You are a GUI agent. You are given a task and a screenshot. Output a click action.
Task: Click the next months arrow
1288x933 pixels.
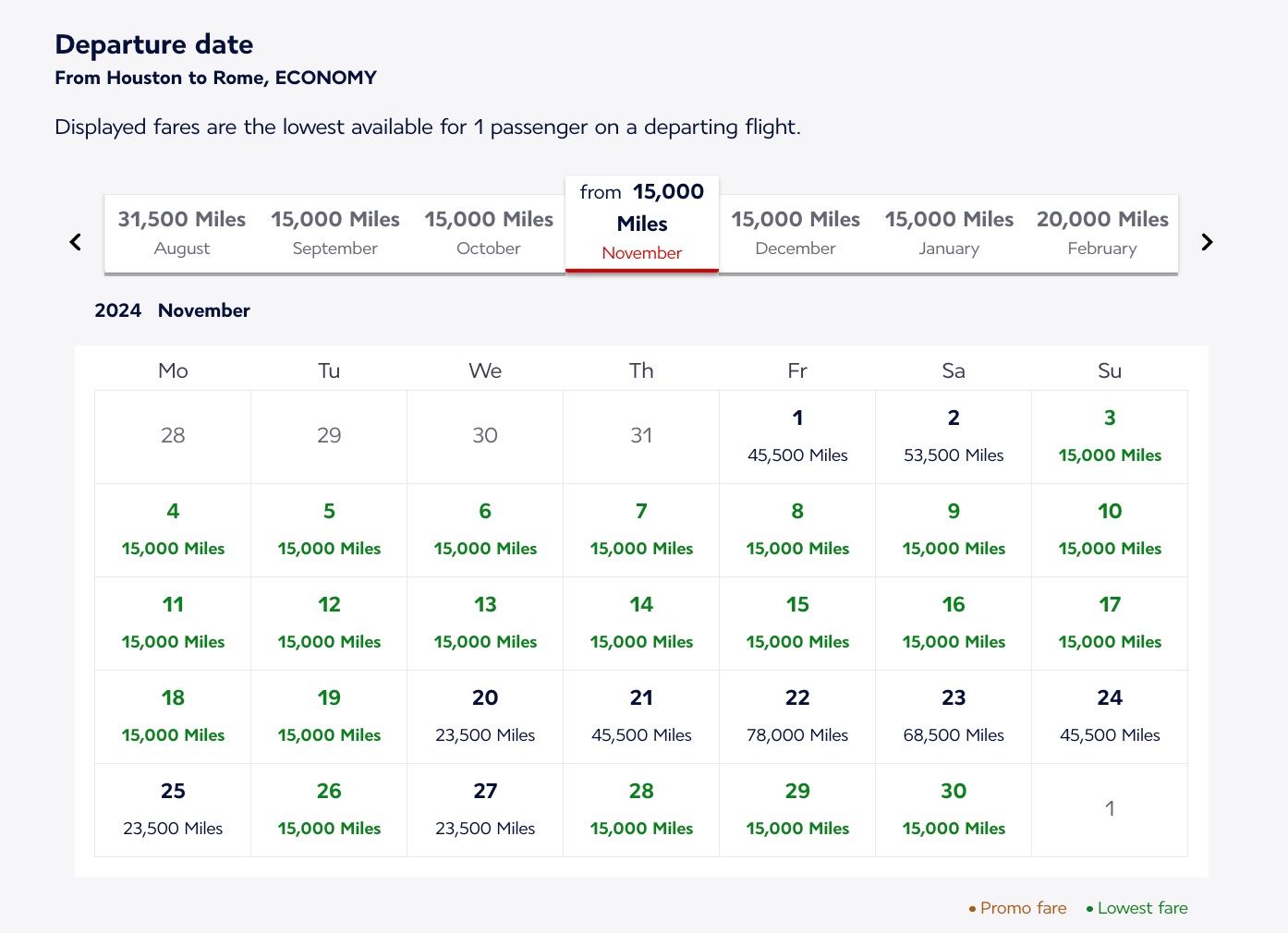[x=1207, y=242]
